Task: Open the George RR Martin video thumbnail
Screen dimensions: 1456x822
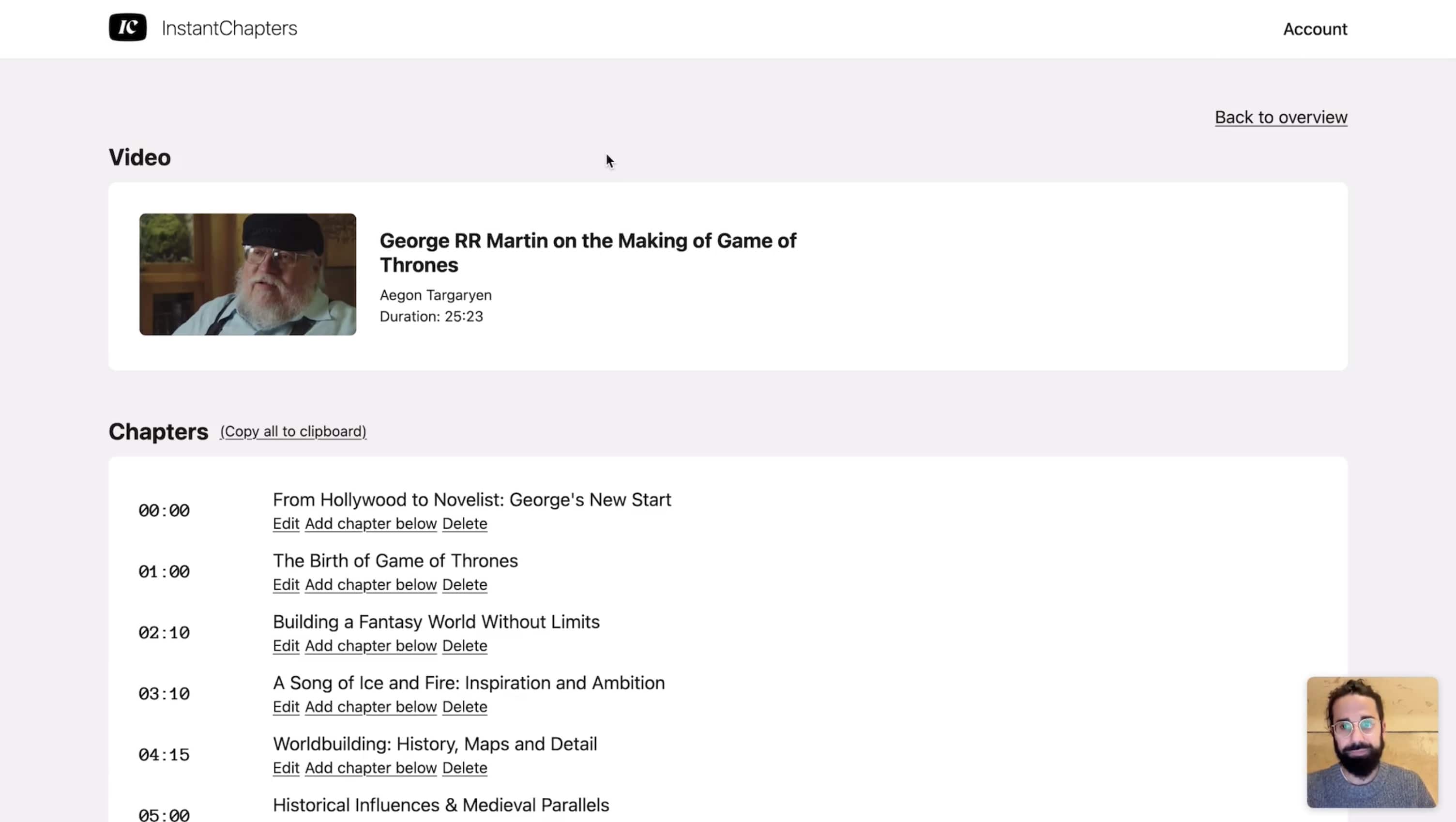Action: click(247, 274)
